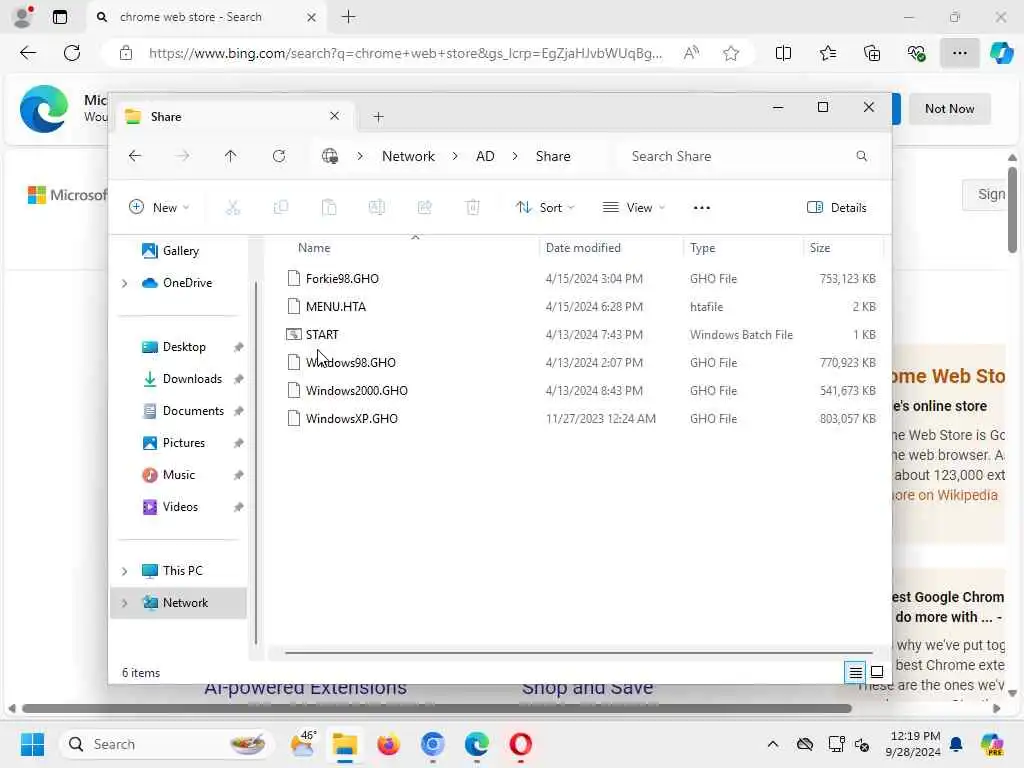Click Edge page horizontal scrollbar
1024x768 pixels.
pos(436,709)
